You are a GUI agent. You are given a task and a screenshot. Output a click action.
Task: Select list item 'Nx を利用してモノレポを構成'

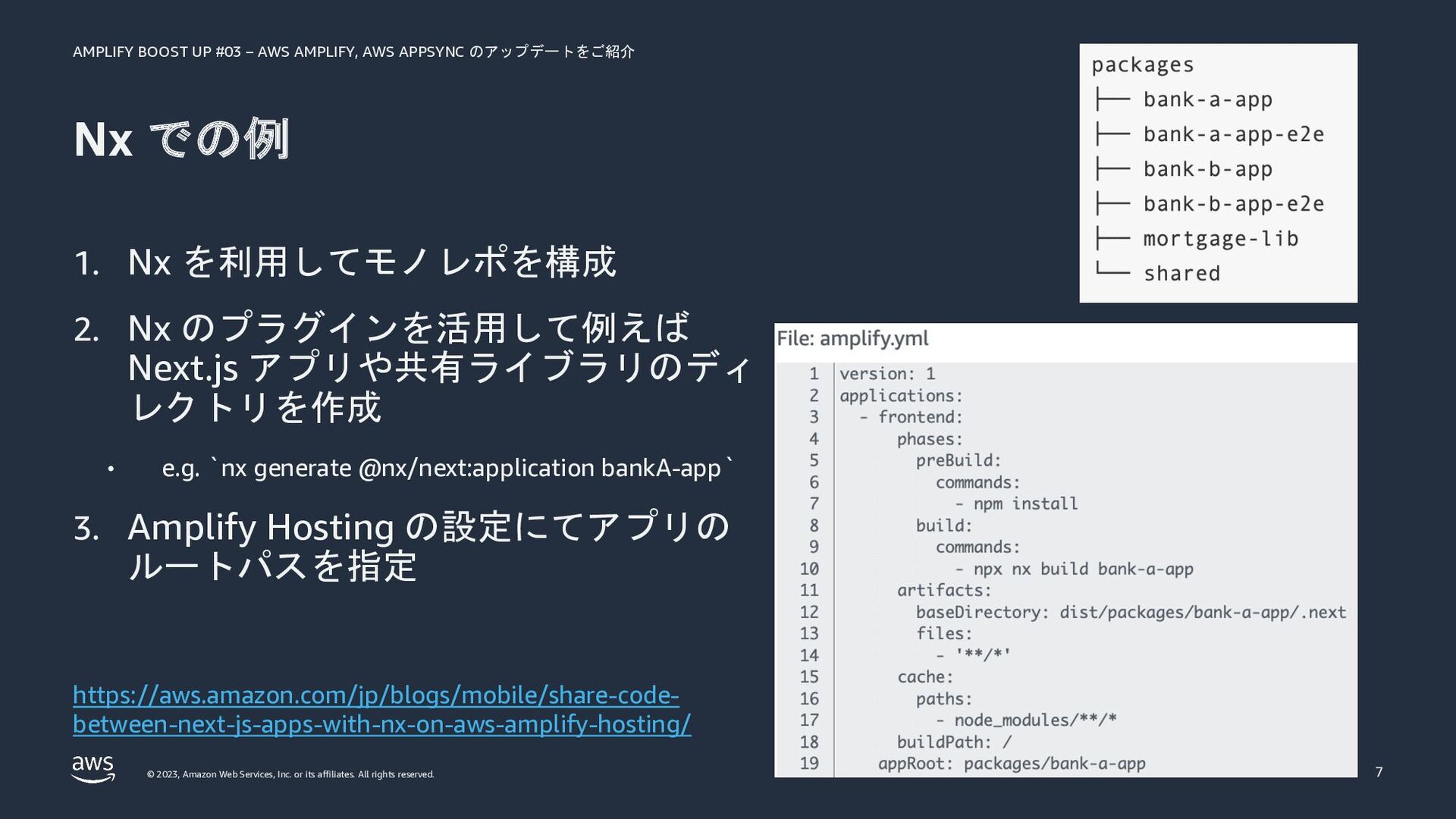click(372, 262)
